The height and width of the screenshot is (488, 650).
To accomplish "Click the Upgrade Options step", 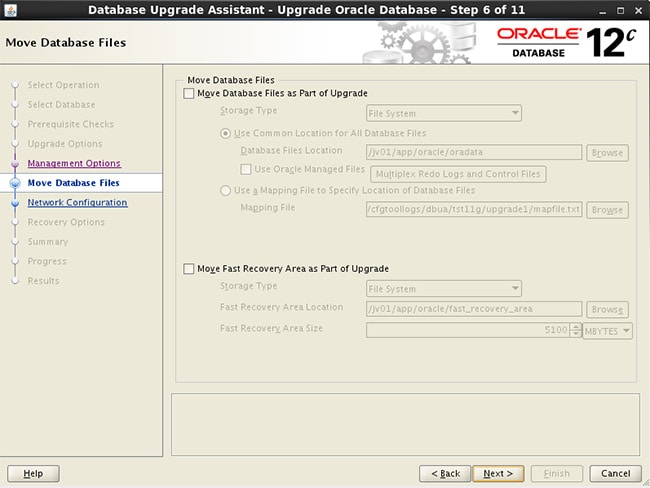I will point(65,143).
